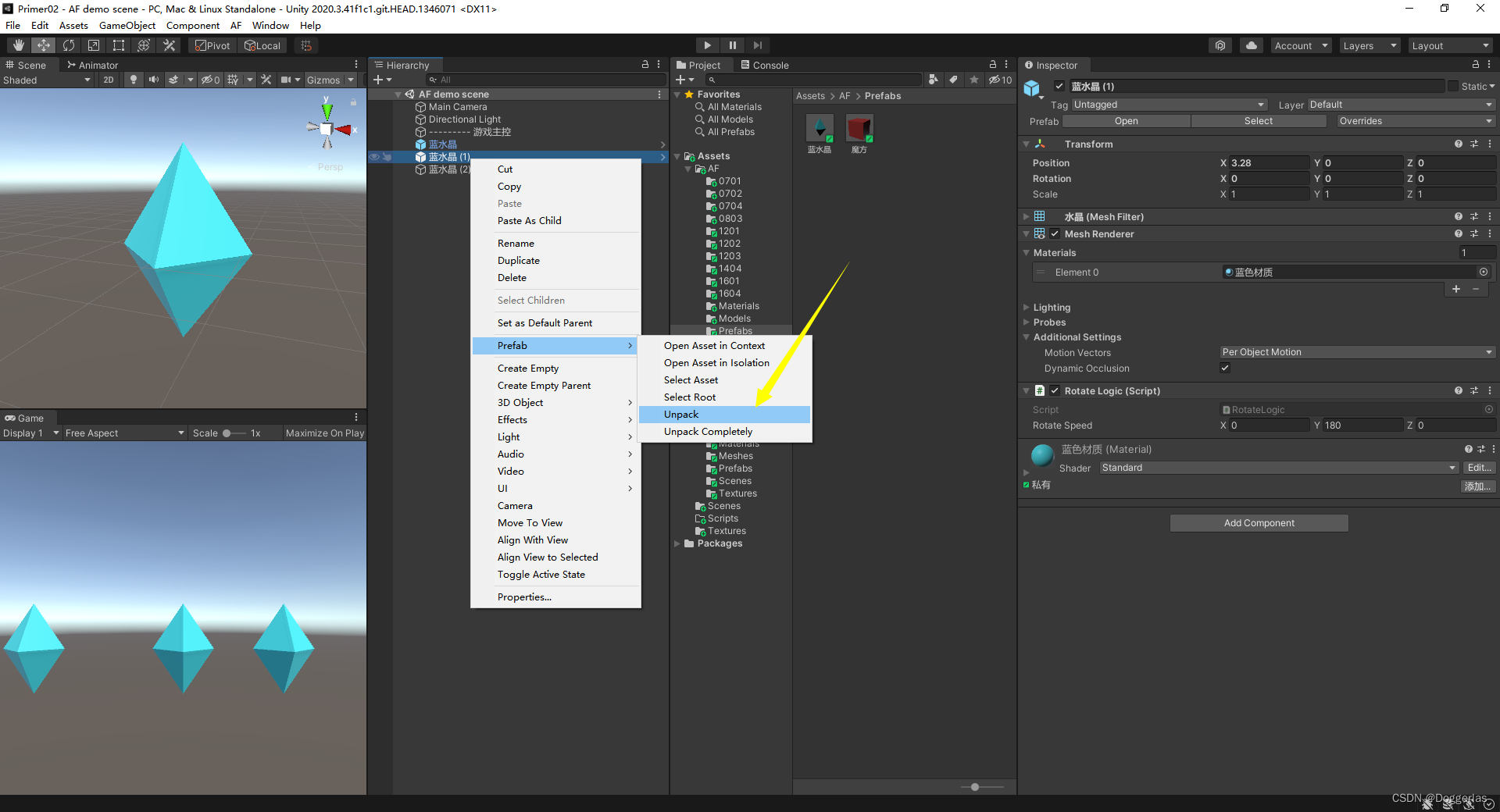
Task: Select the Rect tool in toolbar
Action: coord(119,45)
